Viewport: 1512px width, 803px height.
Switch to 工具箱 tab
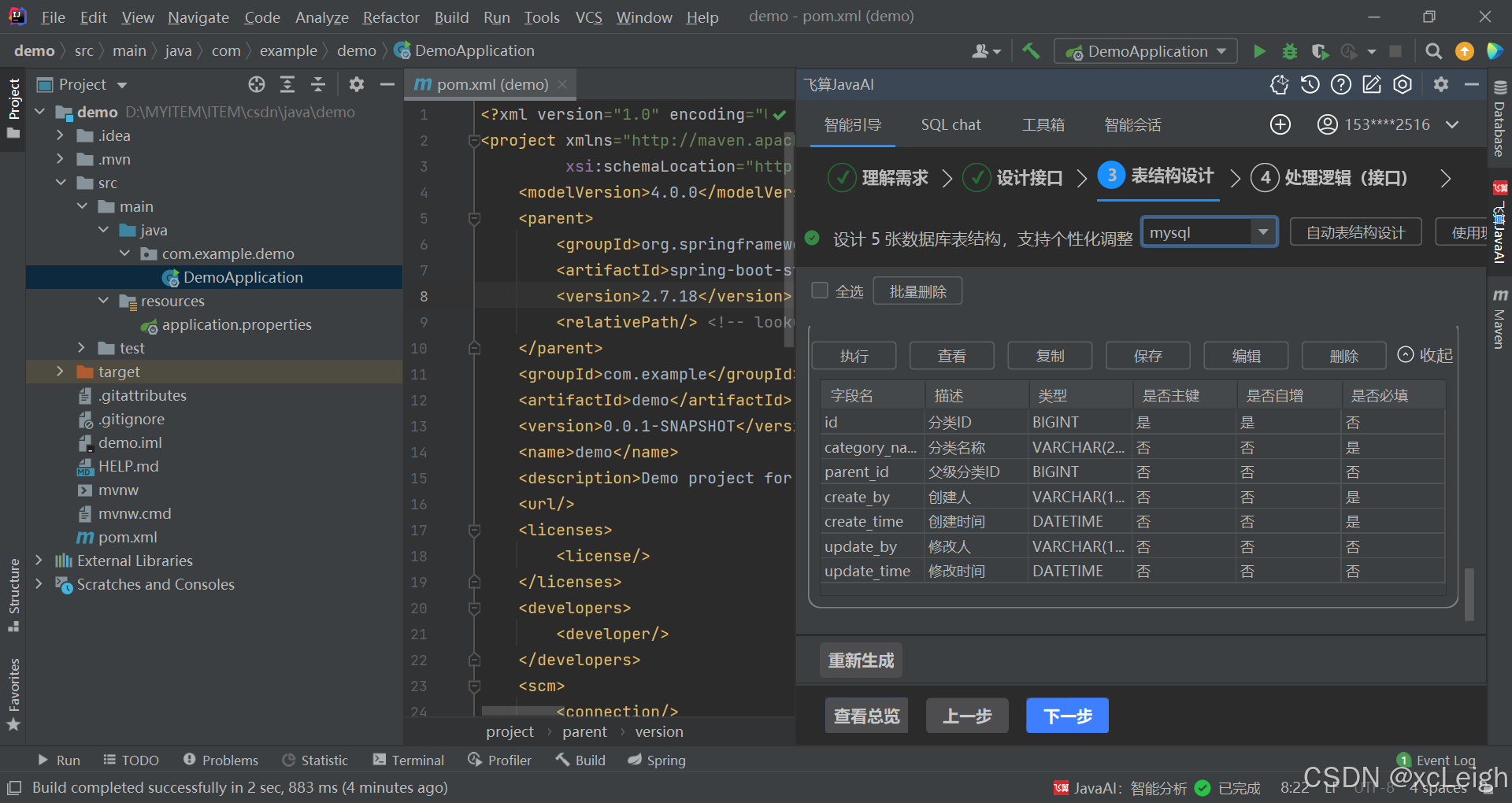(x=1043, y=124)
